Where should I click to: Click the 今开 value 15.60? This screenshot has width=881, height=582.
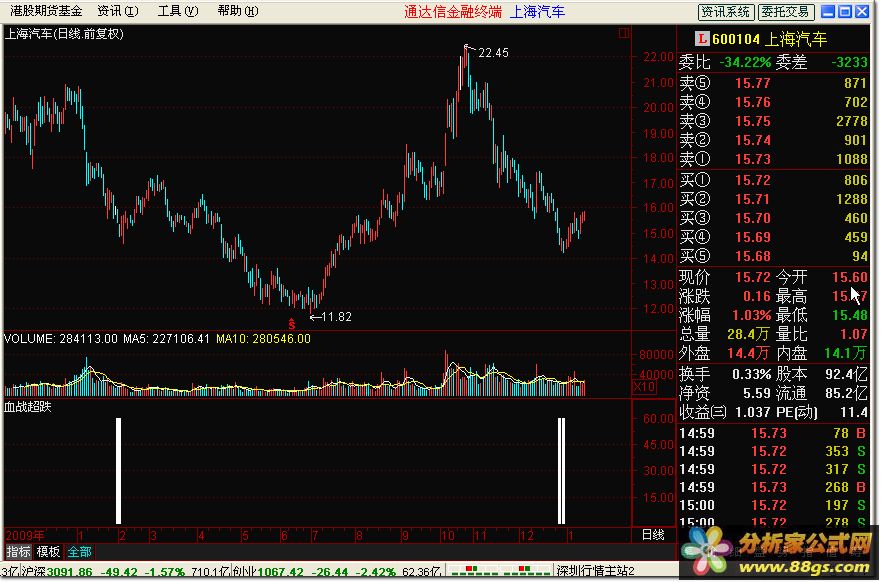point(850,277)
